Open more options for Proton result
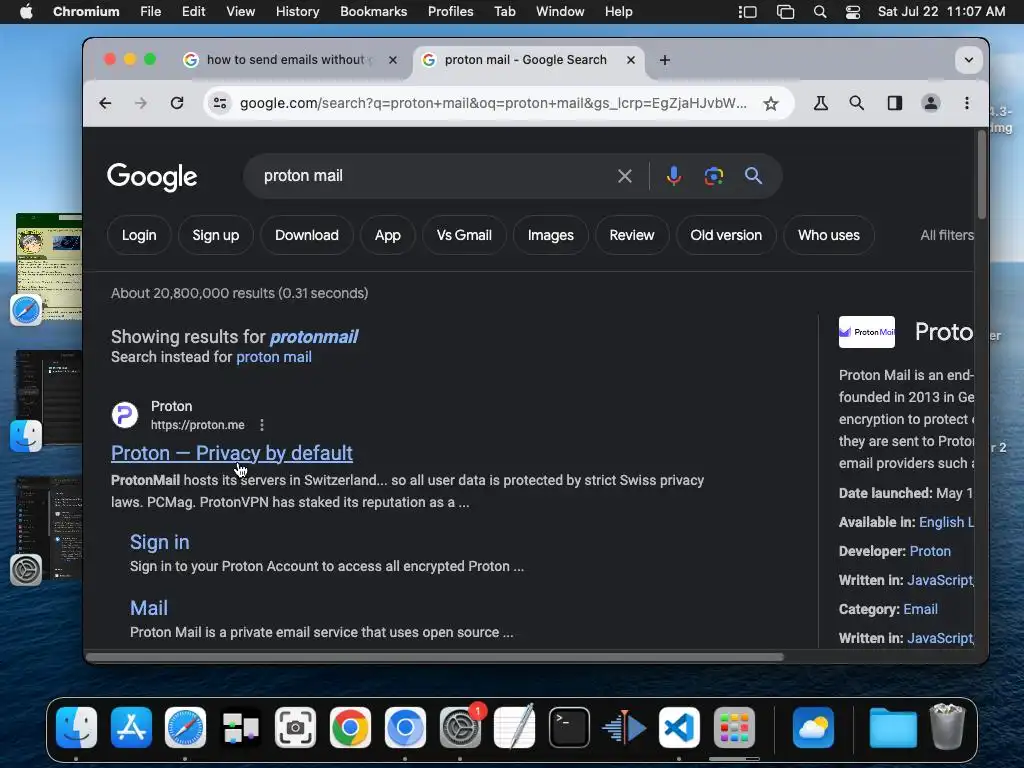1024x768 pixels. (262, 425)
